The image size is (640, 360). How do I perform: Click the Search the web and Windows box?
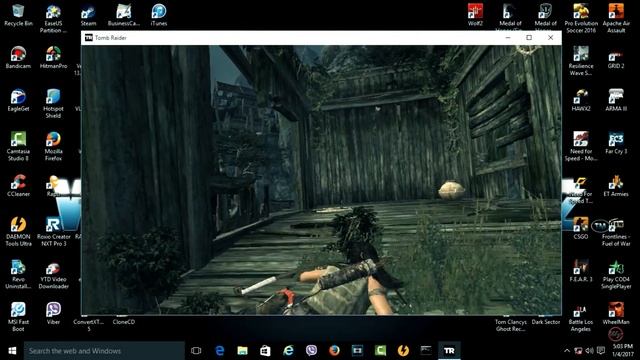pos(104,351)
